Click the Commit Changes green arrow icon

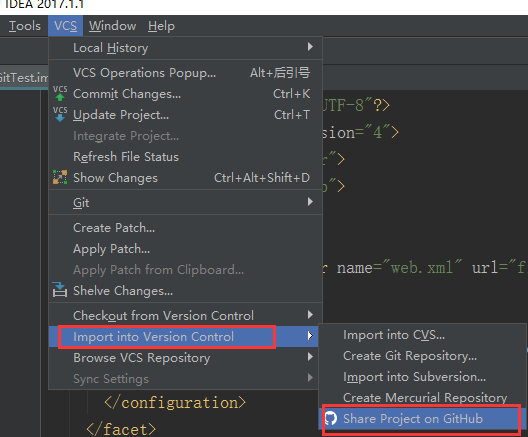60,93
